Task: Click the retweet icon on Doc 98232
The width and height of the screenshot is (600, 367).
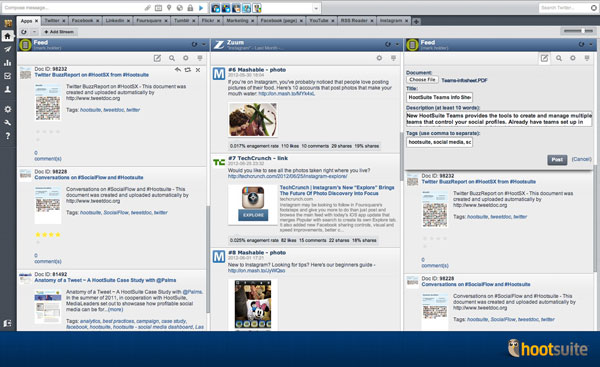Action: click(188, 70)
